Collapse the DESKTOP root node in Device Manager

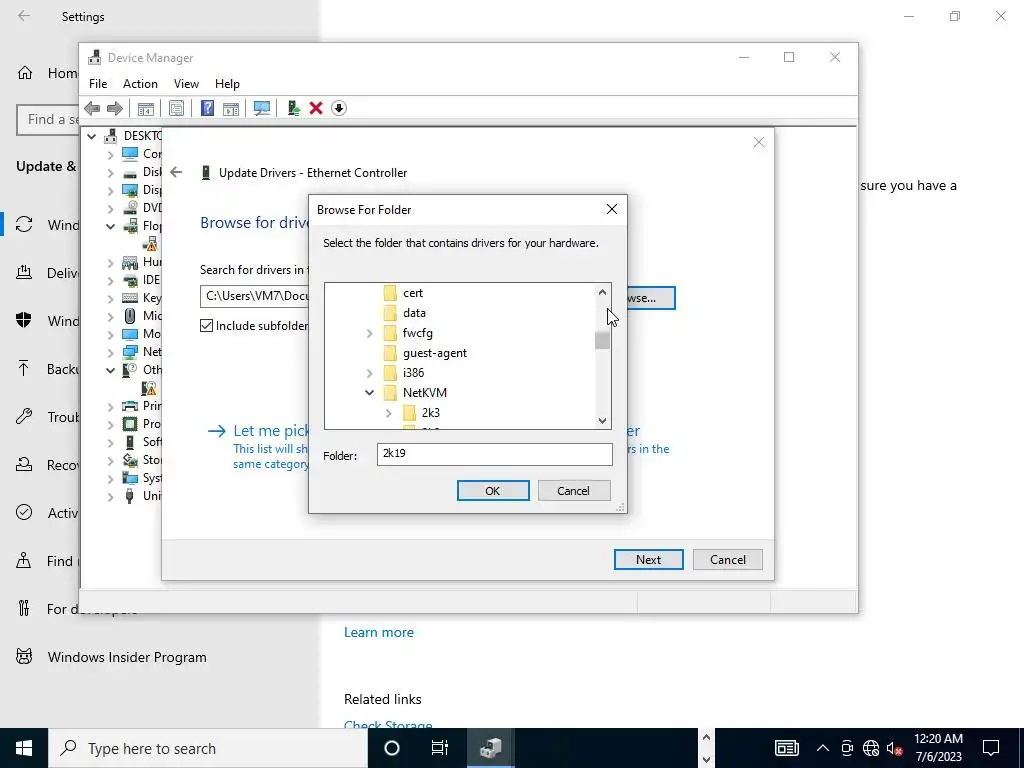point(91,136)
